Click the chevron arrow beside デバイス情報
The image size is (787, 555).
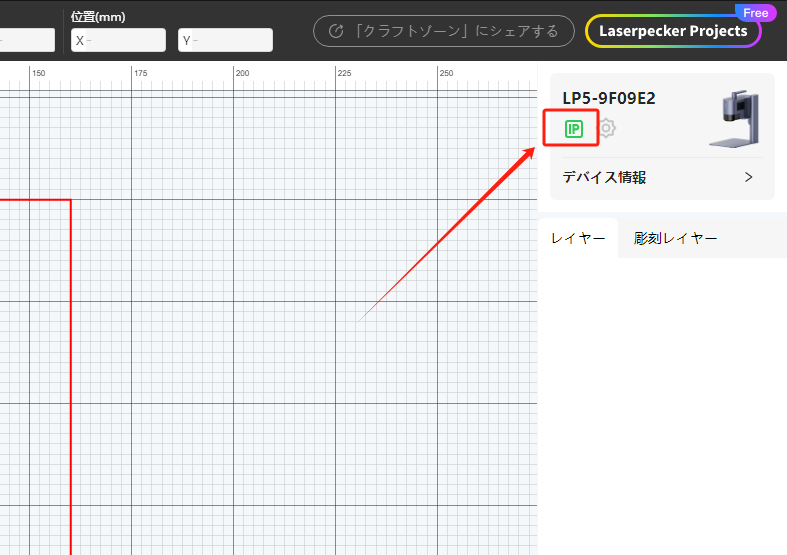coord(748,177)
